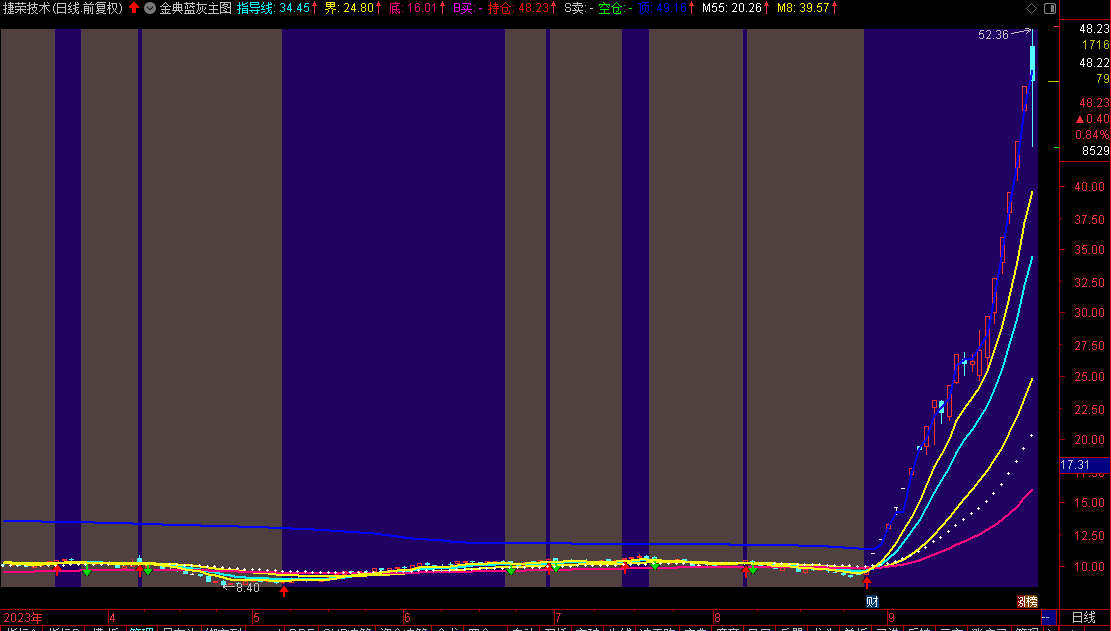Click the 25.00 price axis label

pos(1090,377)
